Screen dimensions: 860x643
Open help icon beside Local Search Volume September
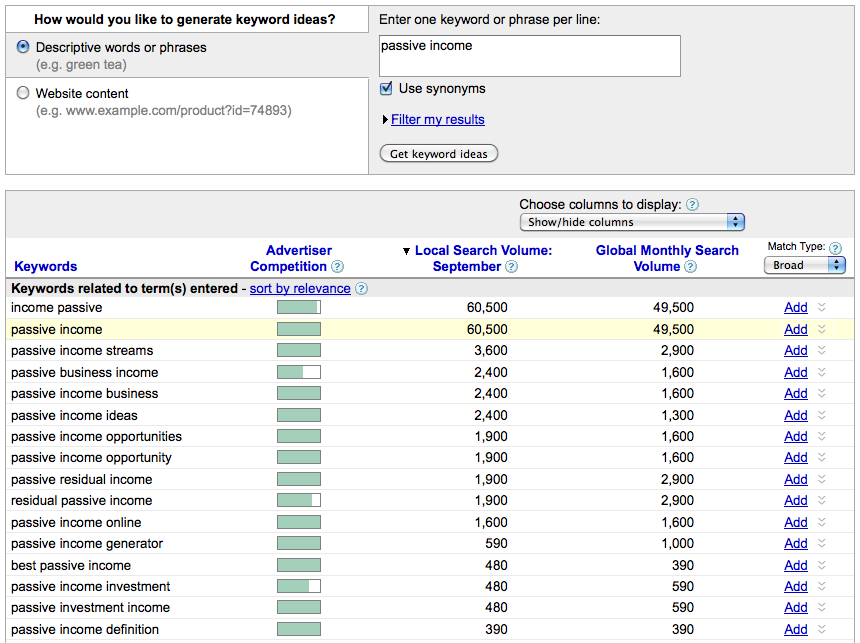(x=511, y=267)
